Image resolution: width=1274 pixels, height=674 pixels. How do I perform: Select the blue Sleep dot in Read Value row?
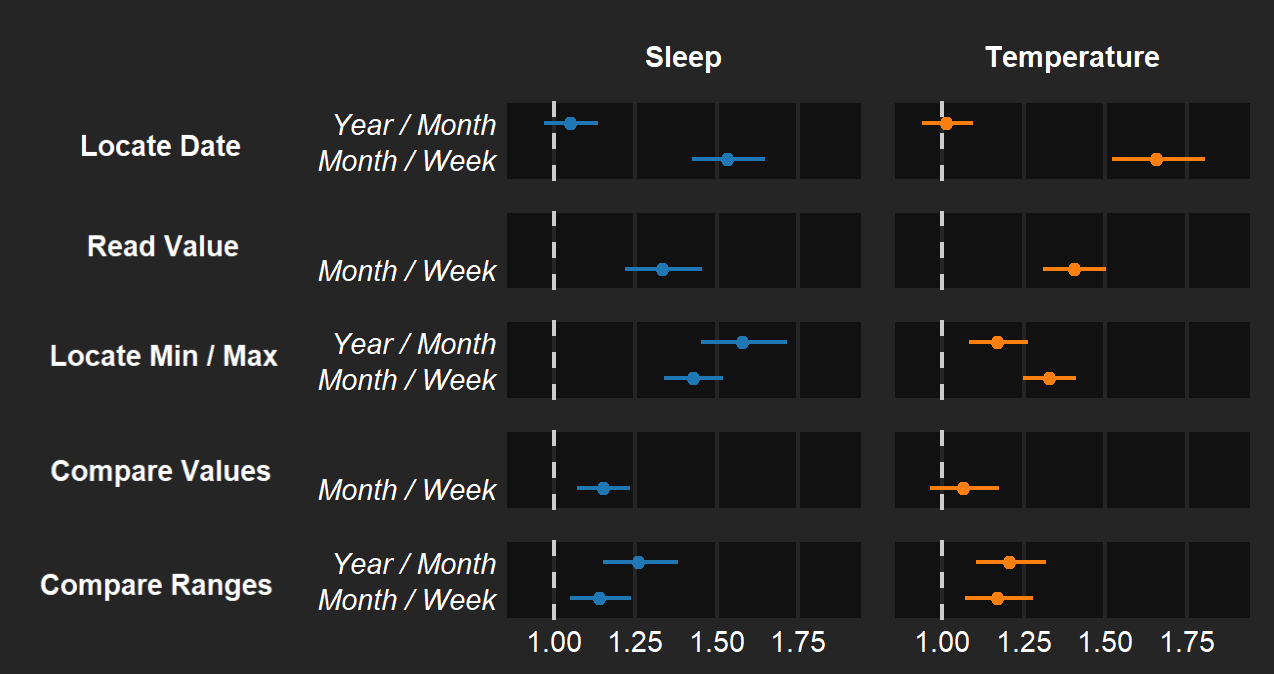[662, 269]
